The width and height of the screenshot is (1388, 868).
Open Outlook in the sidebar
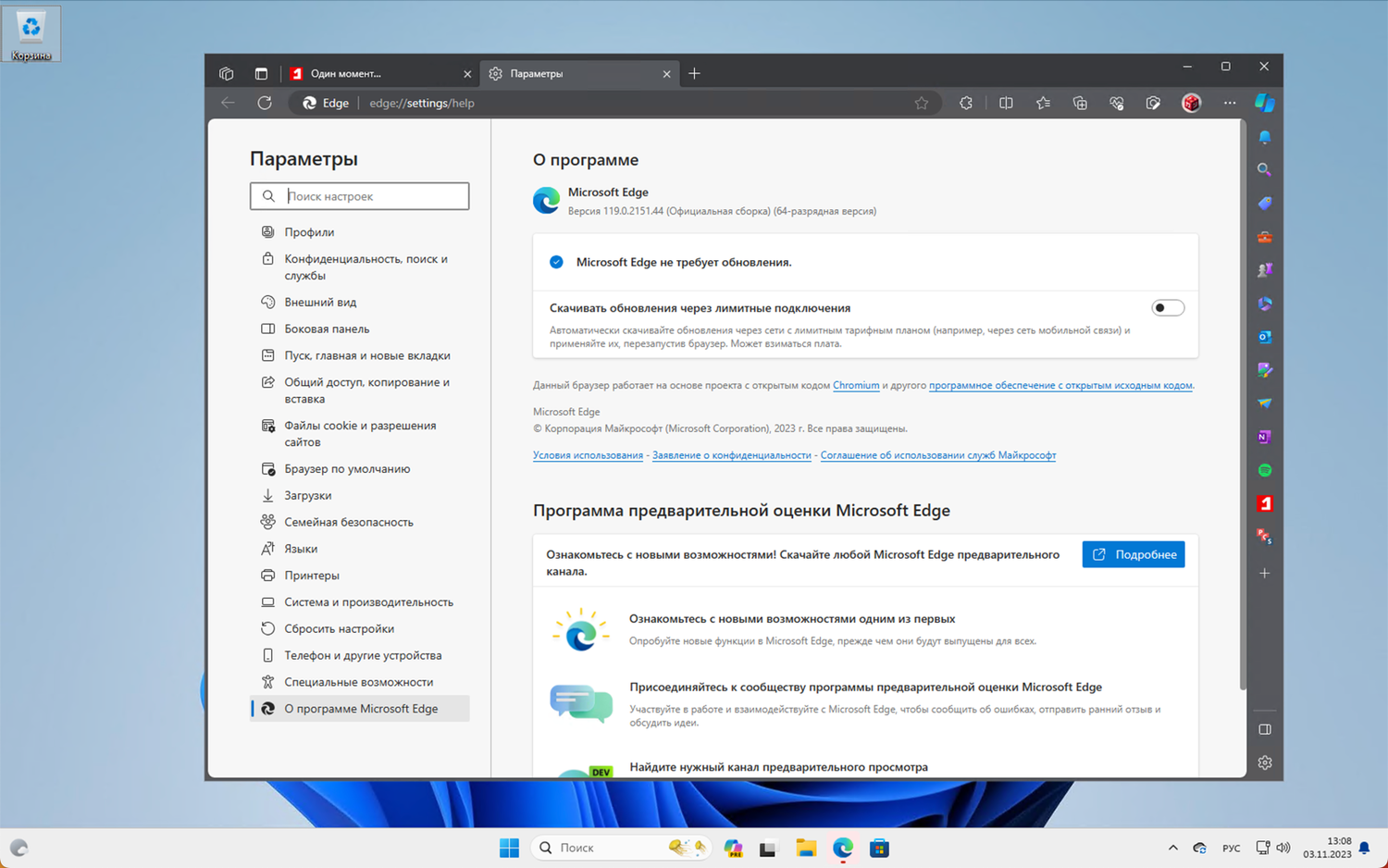point(1265,337)
